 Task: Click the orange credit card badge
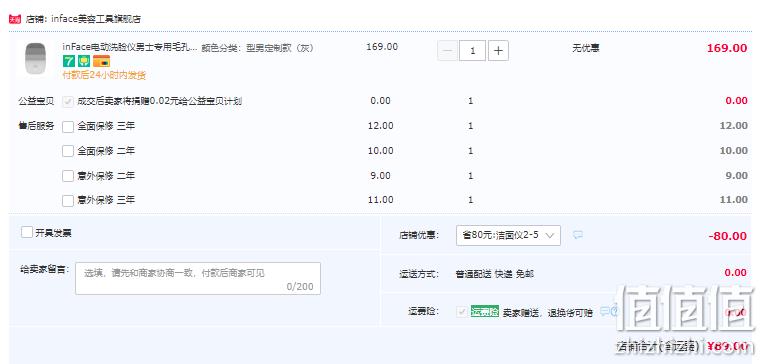tap(101, 61)
